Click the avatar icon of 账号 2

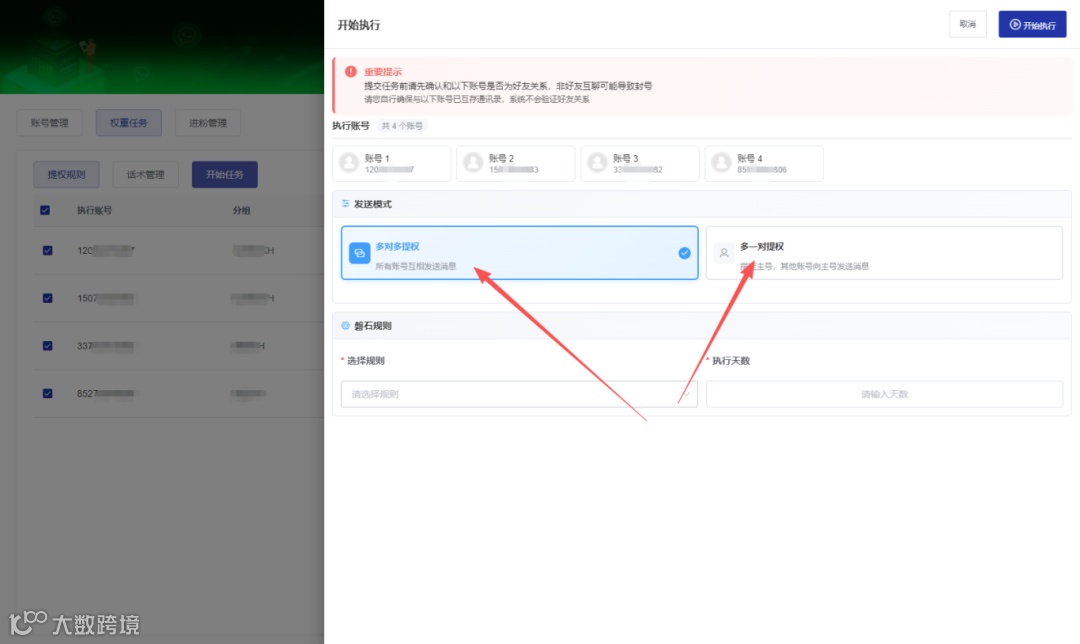tap(473, 163)
